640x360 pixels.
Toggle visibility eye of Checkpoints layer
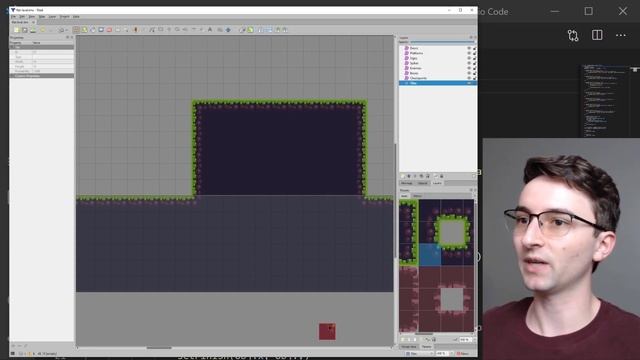pos(469,78)
